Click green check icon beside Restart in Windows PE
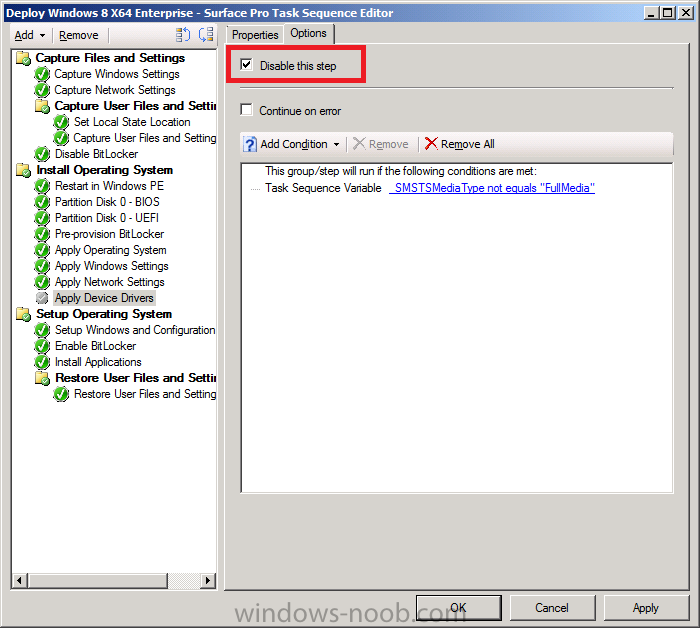700x628 pixels. 42,186
